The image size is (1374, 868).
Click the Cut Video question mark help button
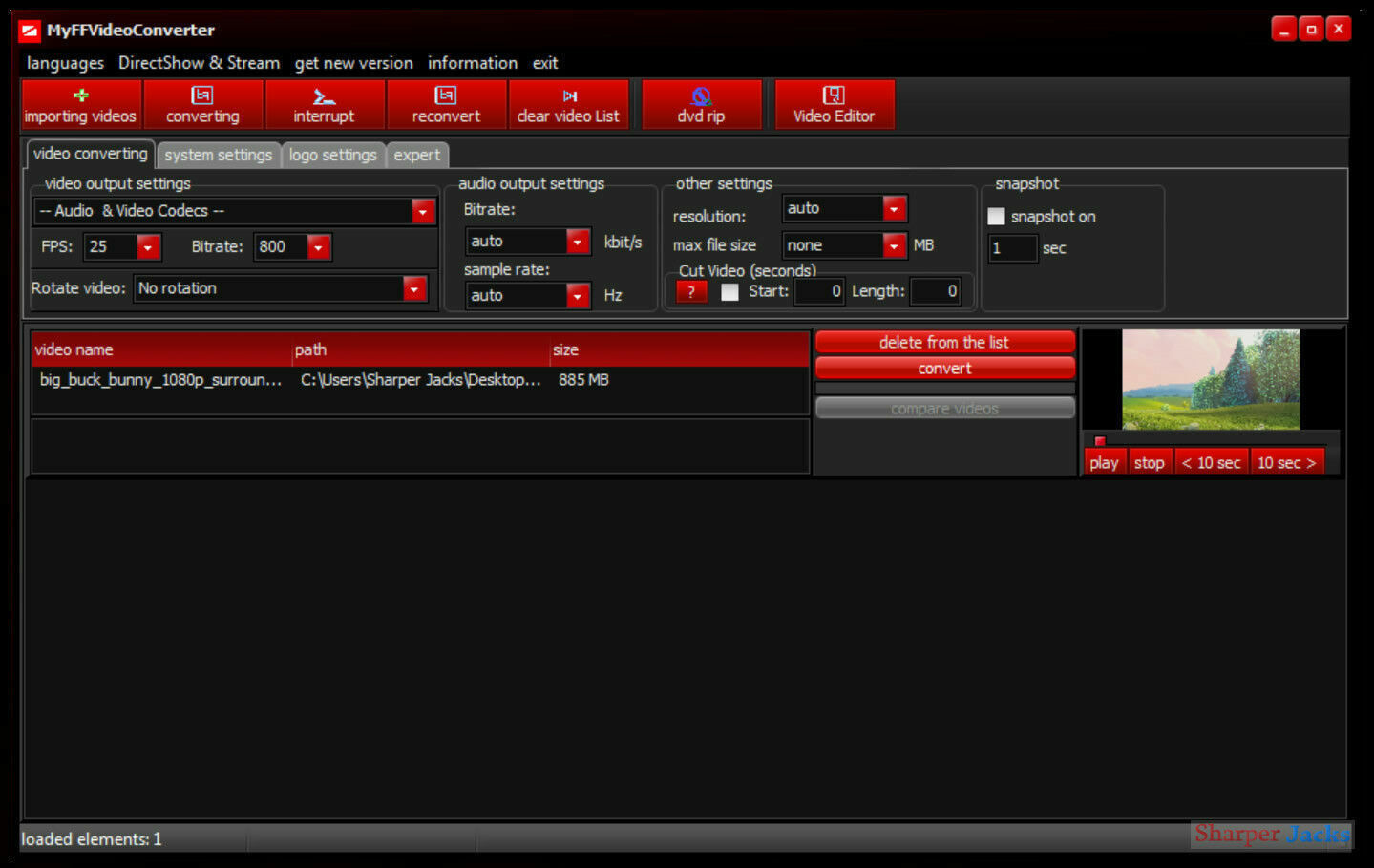(x=691, y=291)
